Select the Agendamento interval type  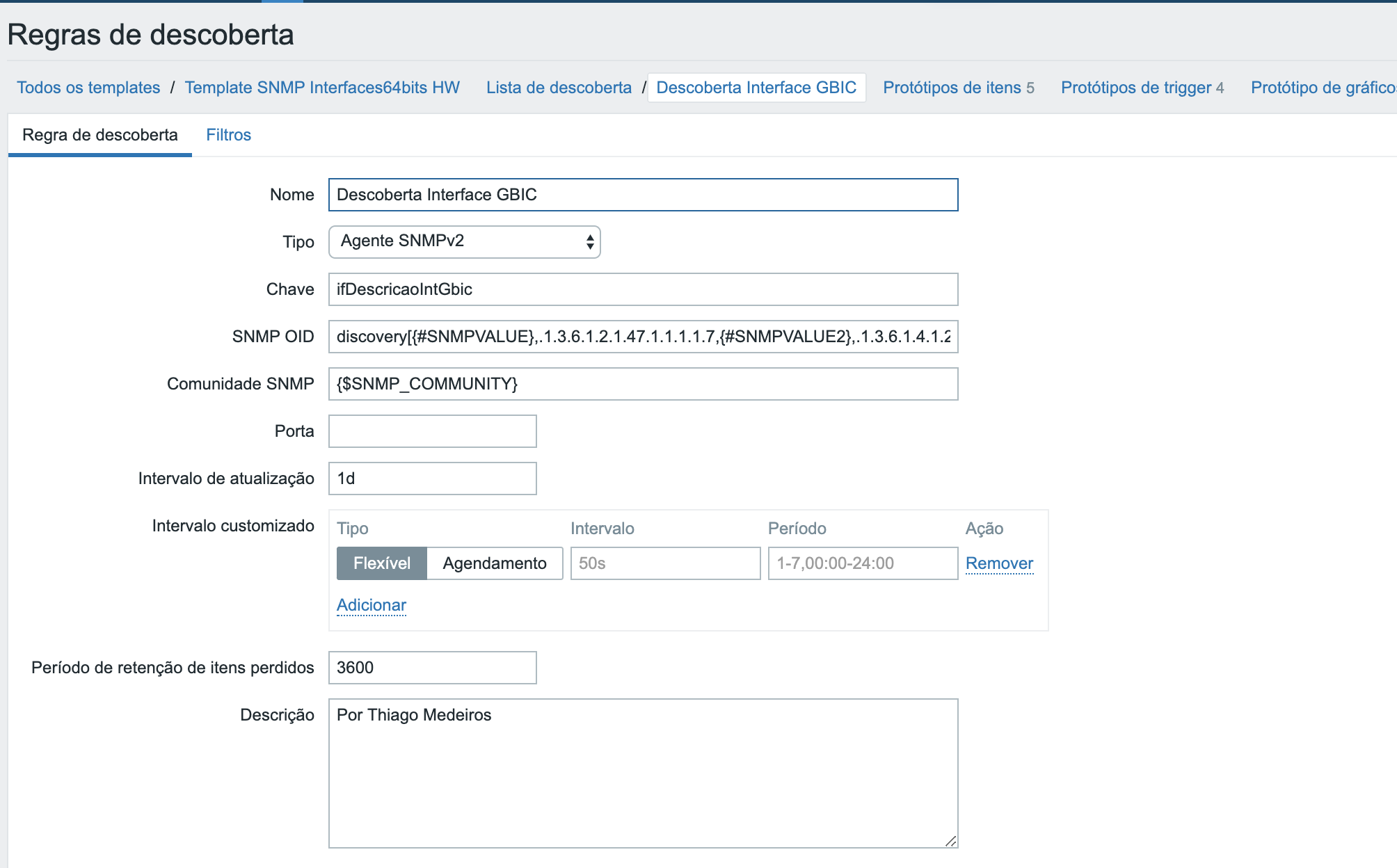pos(495,563)
